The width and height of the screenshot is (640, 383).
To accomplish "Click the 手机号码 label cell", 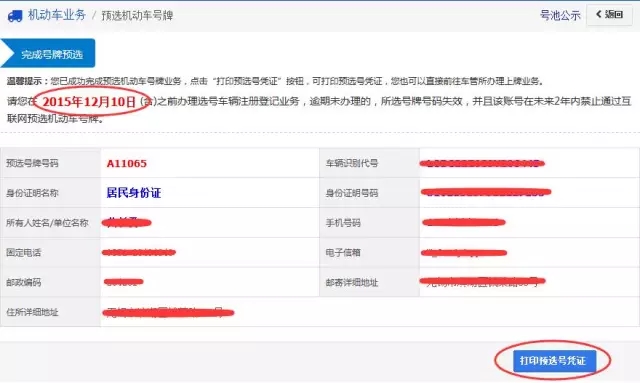I will (369, 223).
